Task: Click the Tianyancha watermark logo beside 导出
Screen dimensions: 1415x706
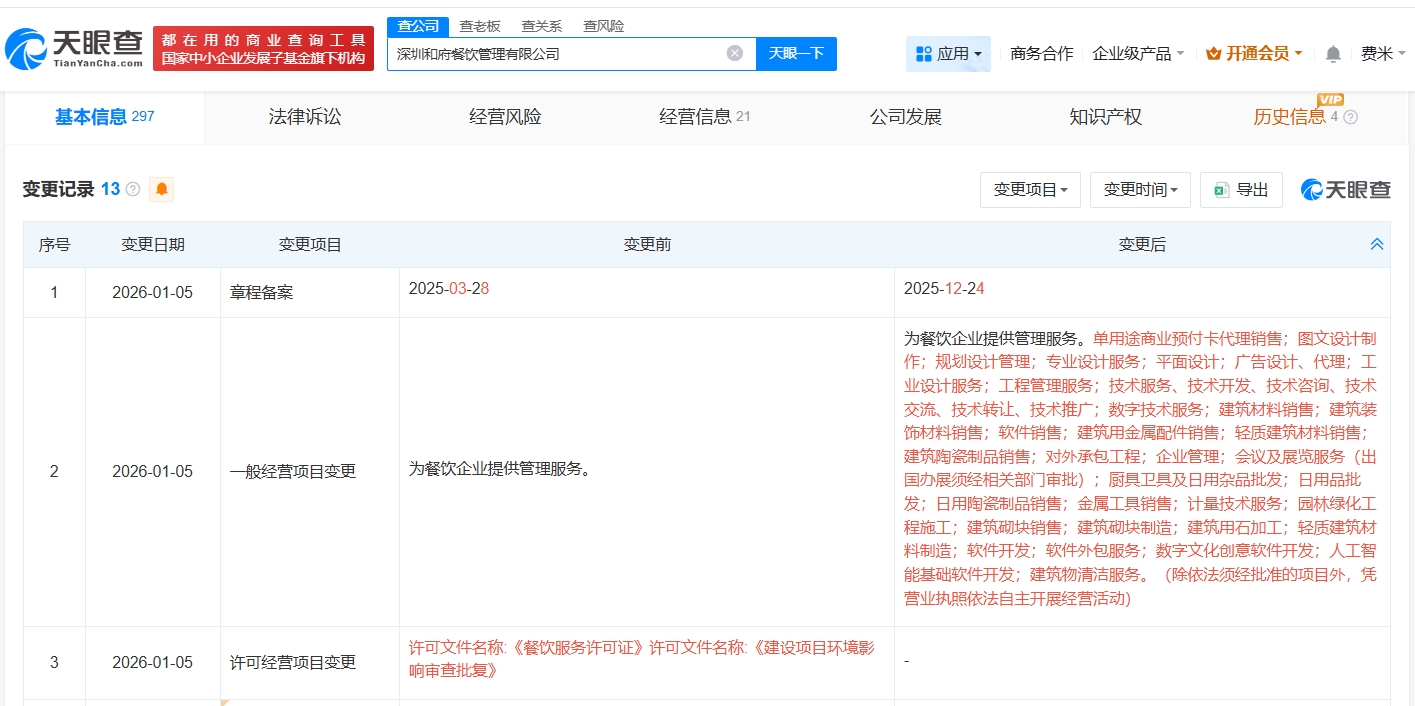Action: pos(1345,189)
